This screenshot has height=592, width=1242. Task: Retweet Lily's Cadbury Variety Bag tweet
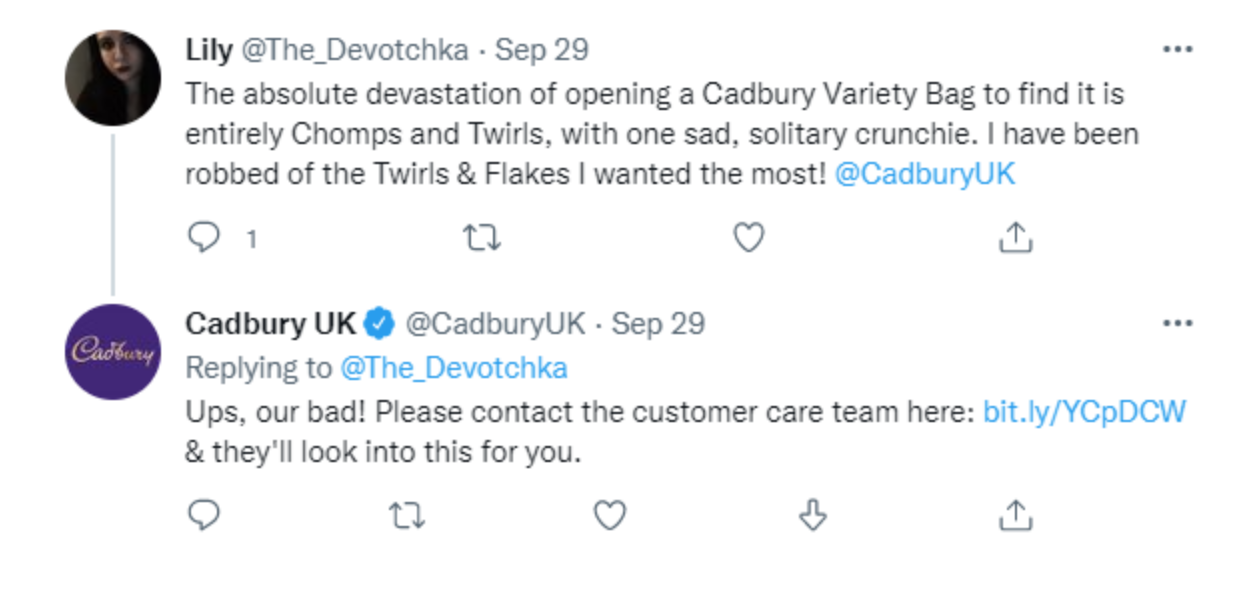[483, 238]
